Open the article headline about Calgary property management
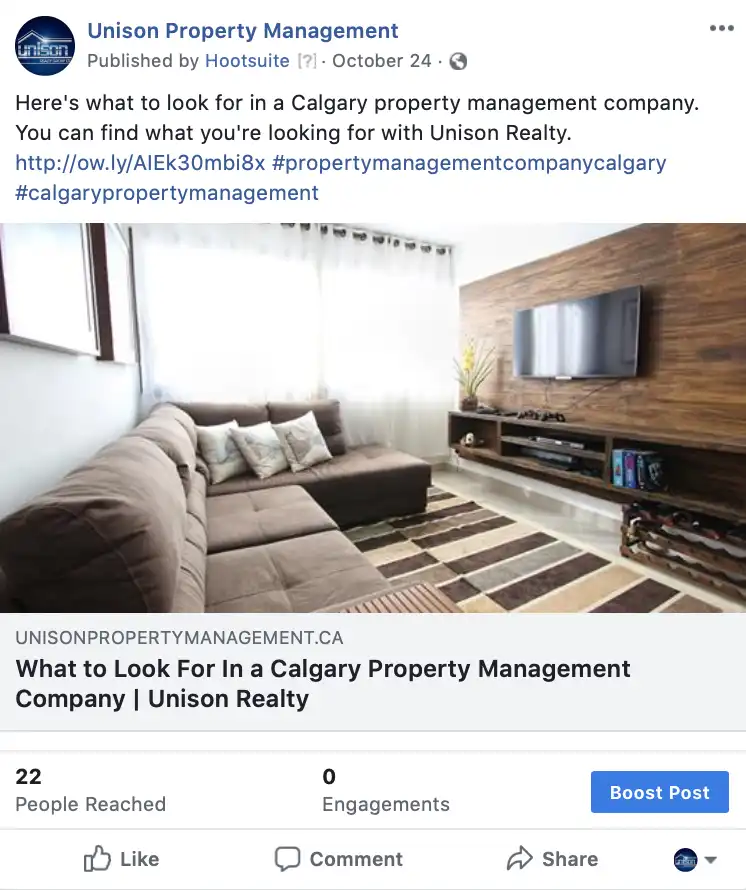This screenshot has width=746, height=890. [322, 683]
